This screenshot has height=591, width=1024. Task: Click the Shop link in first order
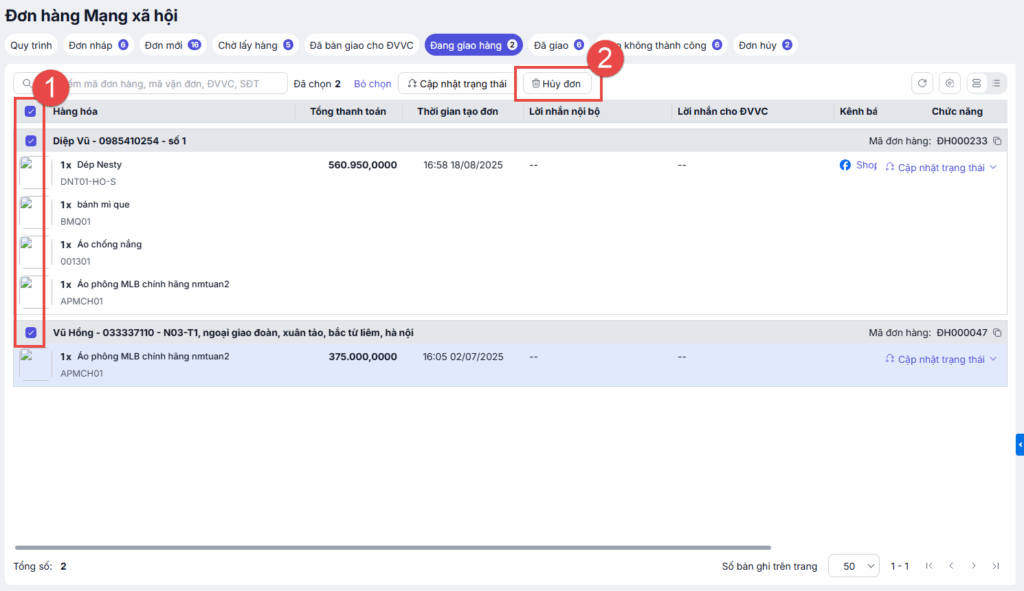(867, 165)
